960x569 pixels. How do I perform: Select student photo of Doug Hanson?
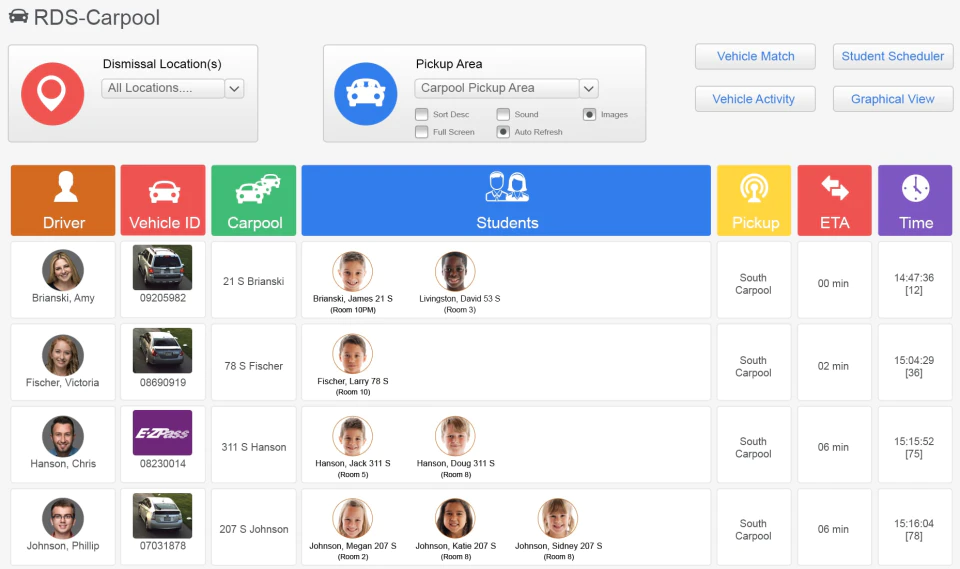click(455, 436)
